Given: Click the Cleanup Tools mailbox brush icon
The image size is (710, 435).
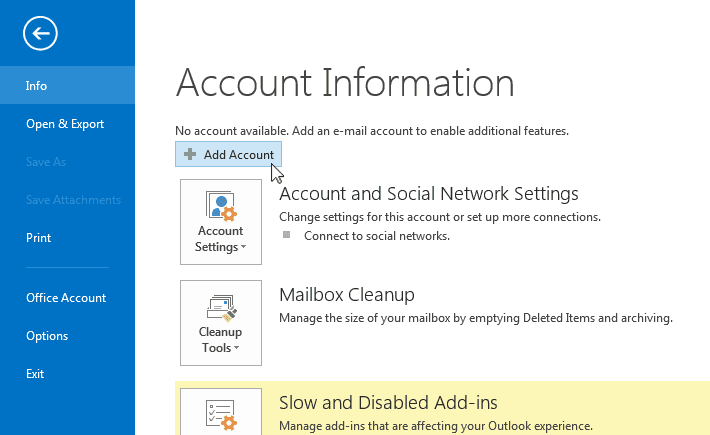Looking at the screenshot, I should pyautogui.click(x=221, y=308).
